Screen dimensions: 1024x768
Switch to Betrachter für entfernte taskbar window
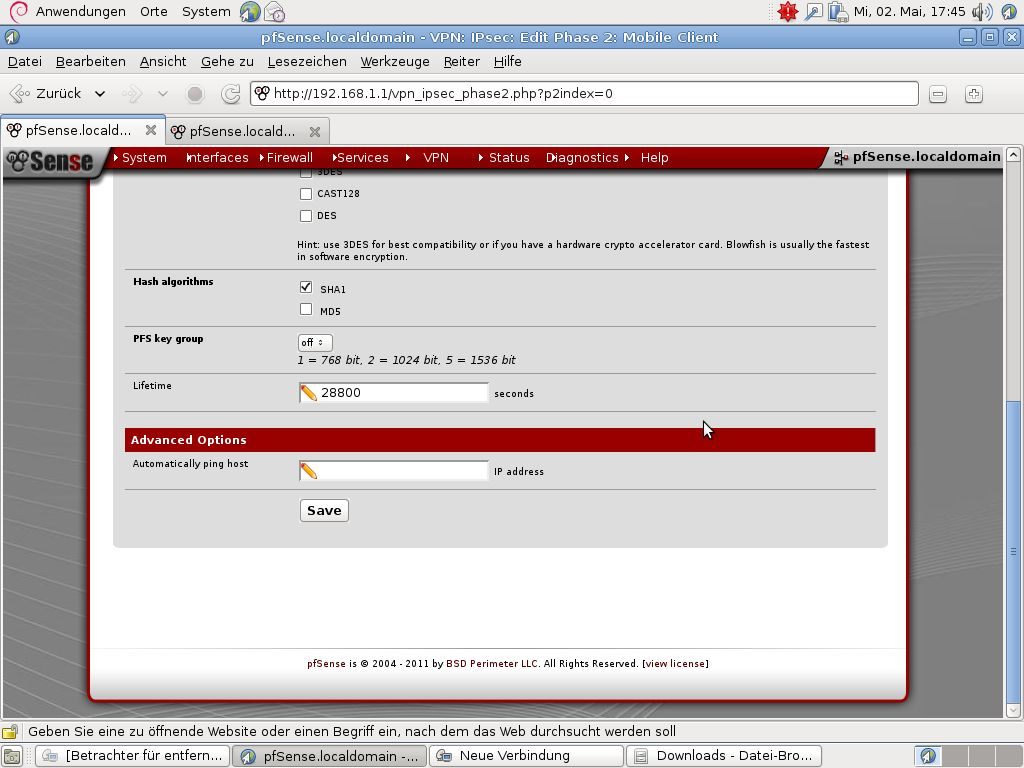(x=133, y=756)
